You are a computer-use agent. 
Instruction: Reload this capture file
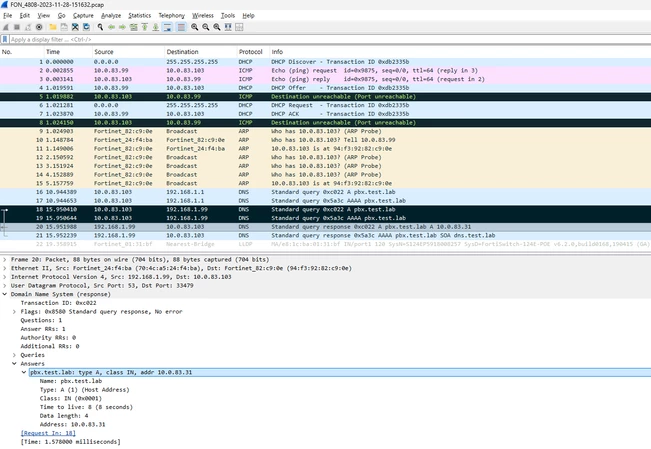point(86,27)
